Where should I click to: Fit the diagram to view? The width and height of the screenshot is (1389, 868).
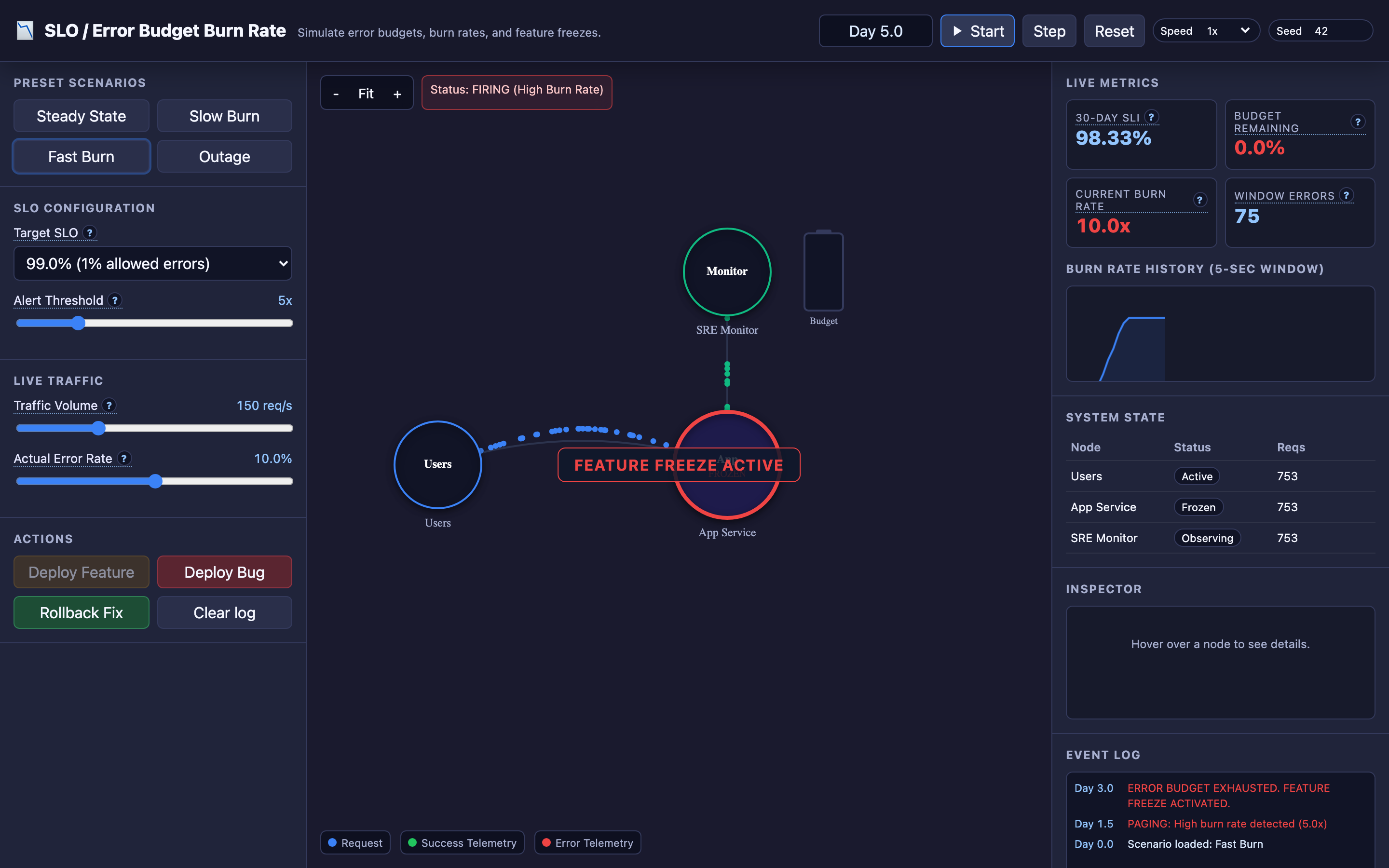click(x=366, y=94)
